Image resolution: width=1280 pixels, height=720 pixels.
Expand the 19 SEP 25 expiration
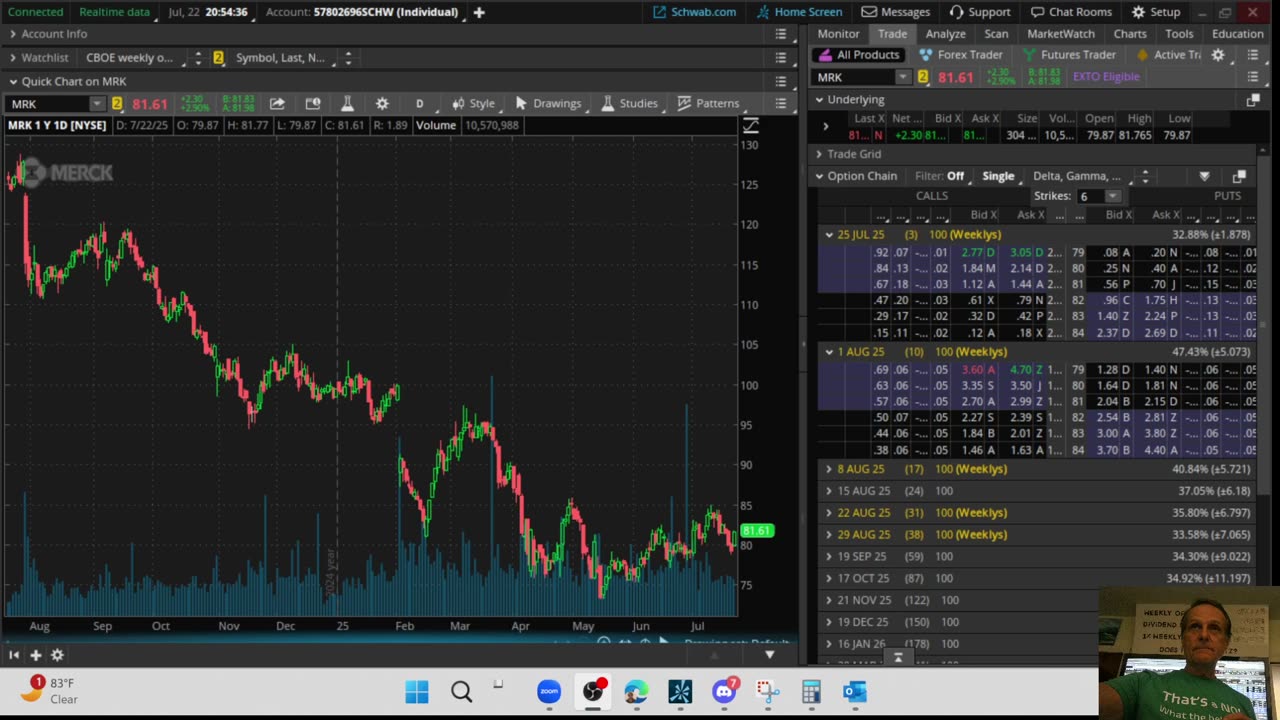tap(829, 556)
